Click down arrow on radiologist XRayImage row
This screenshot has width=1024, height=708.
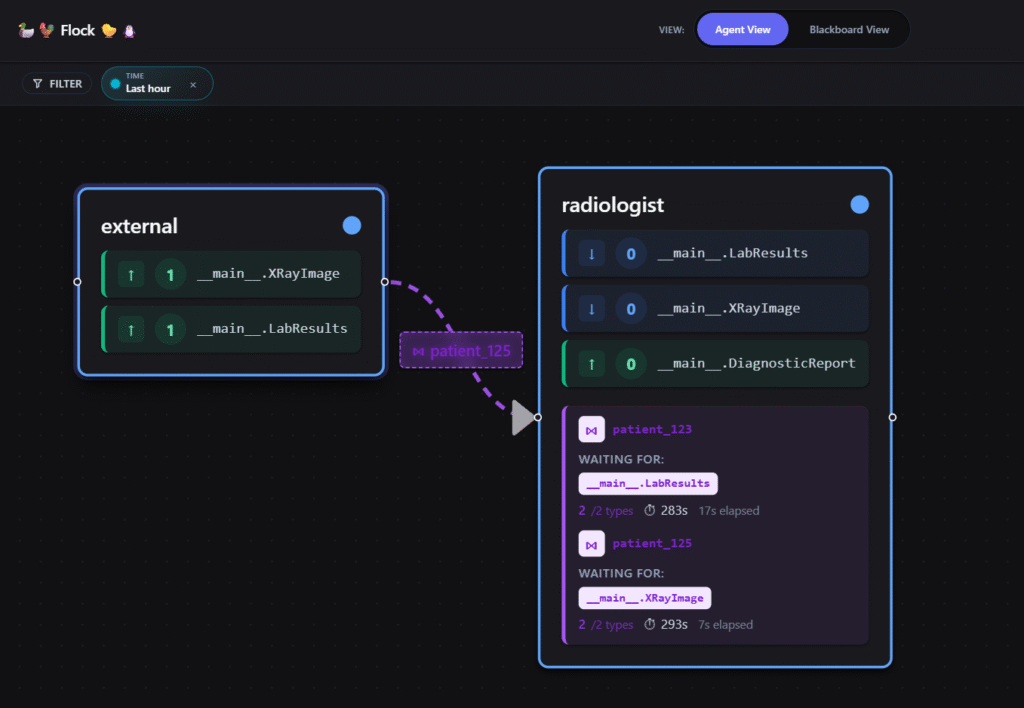point(591,308)
